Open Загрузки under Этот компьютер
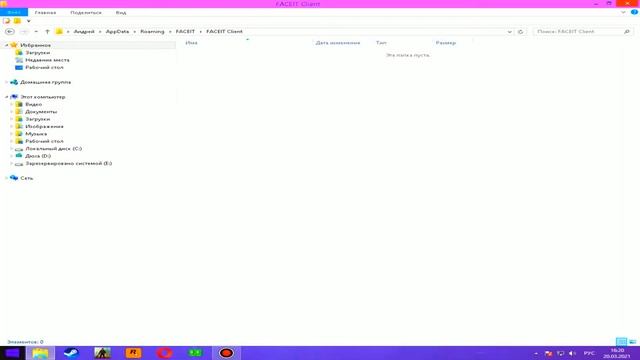Image resolution: width=640 pixels, height=360 pixels. click(x=38, y=119)
